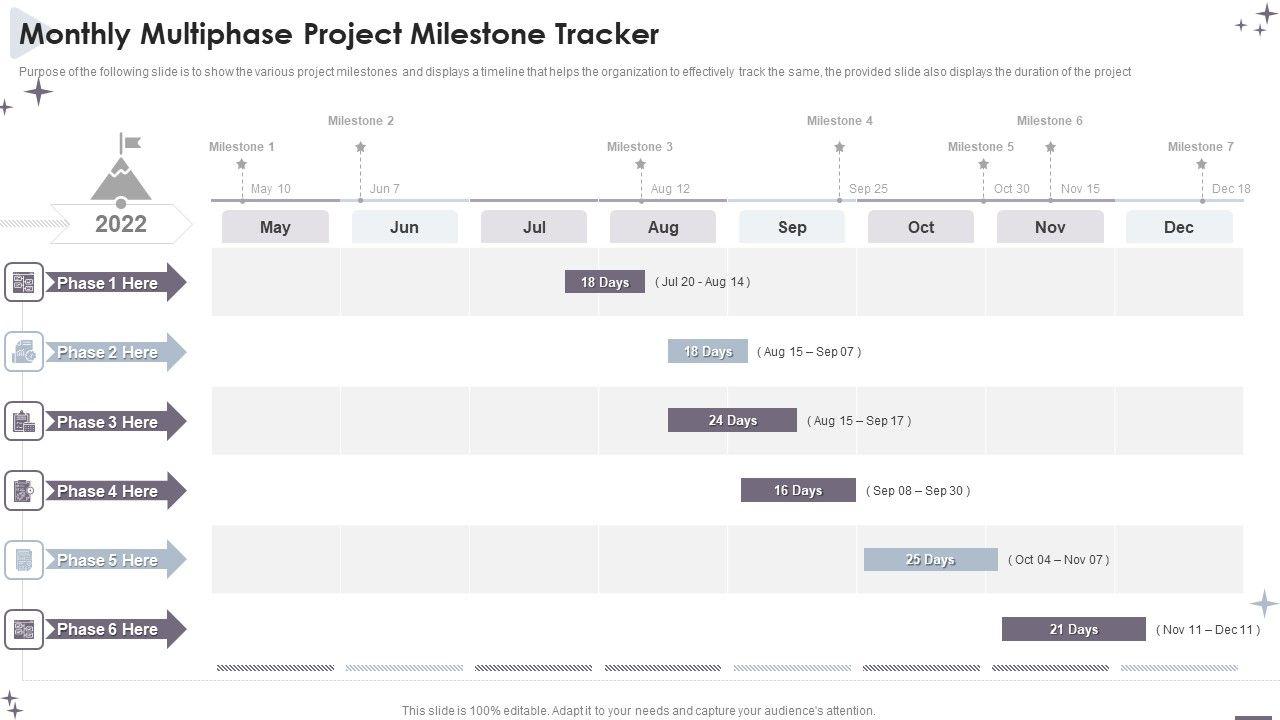Select the Milestone 4 star marker
The width and height of the screenshot is (1280, 720).
click(x=839, y=147)
